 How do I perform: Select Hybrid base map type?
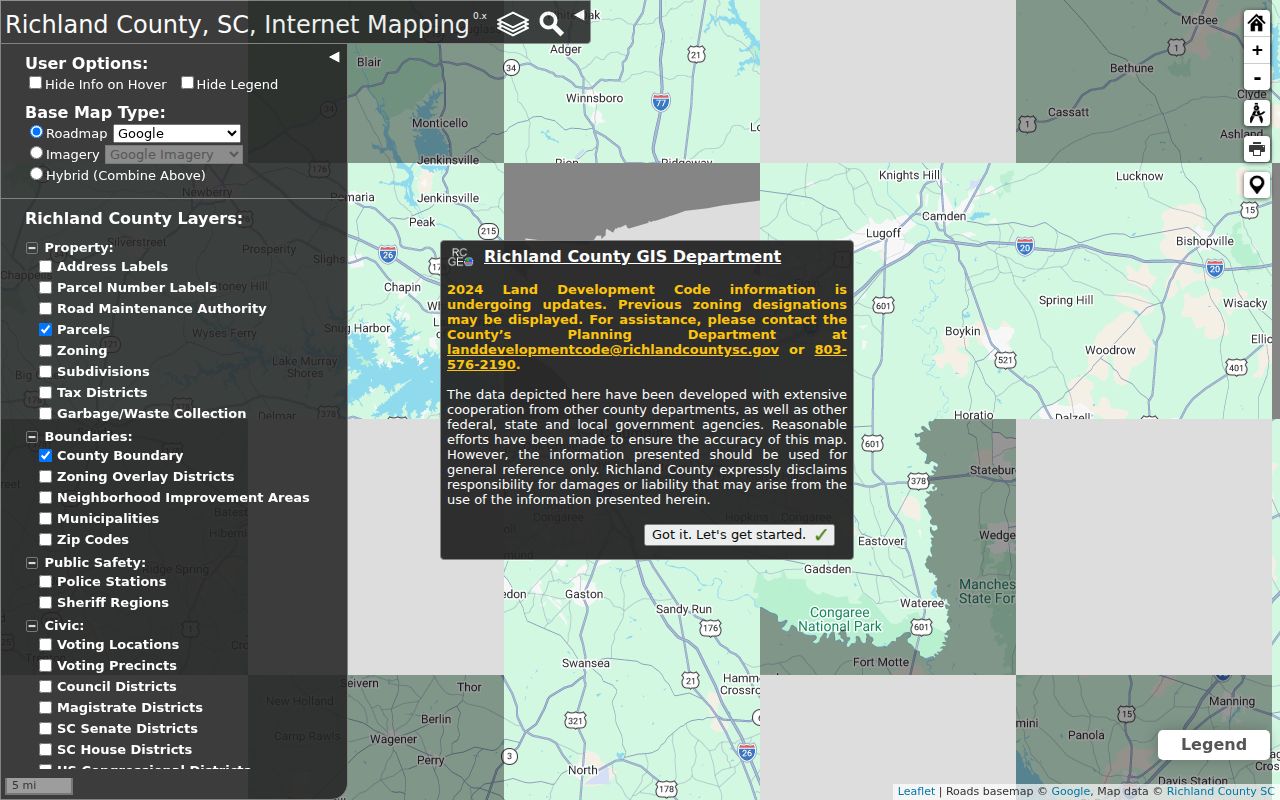(x=37, y=174)
